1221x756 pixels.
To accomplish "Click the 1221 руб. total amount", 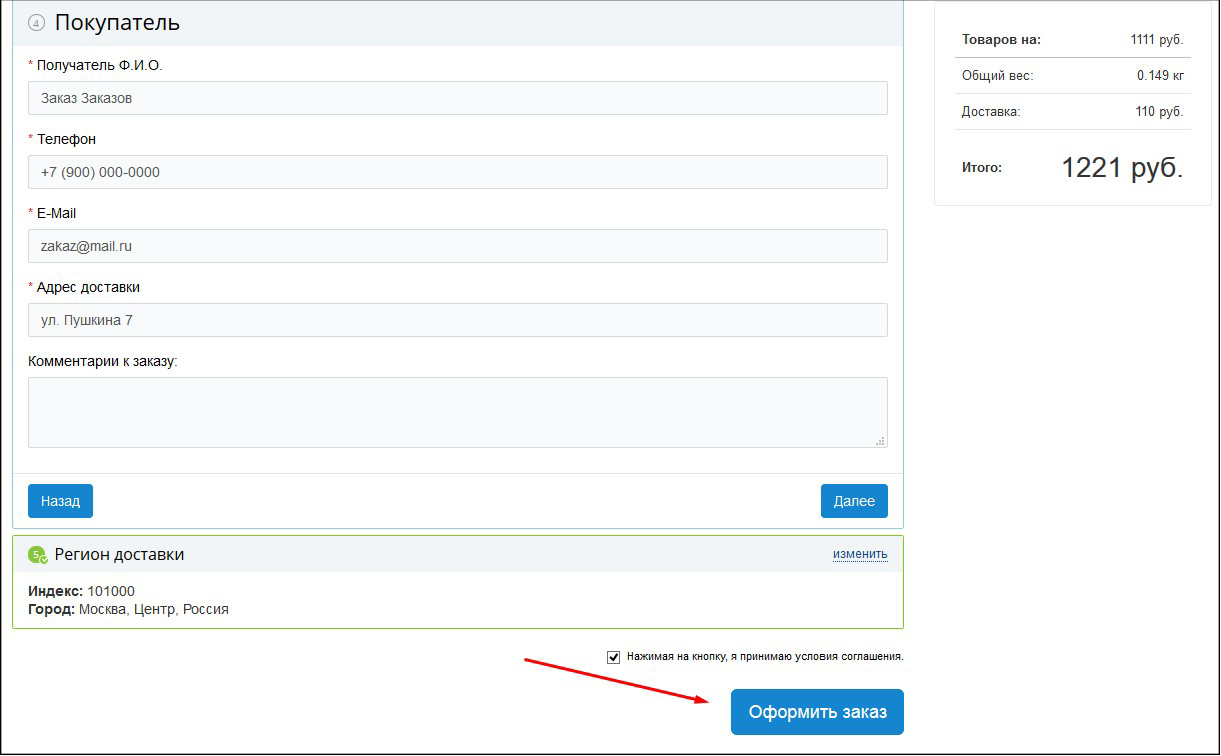I will [1122, 168].
